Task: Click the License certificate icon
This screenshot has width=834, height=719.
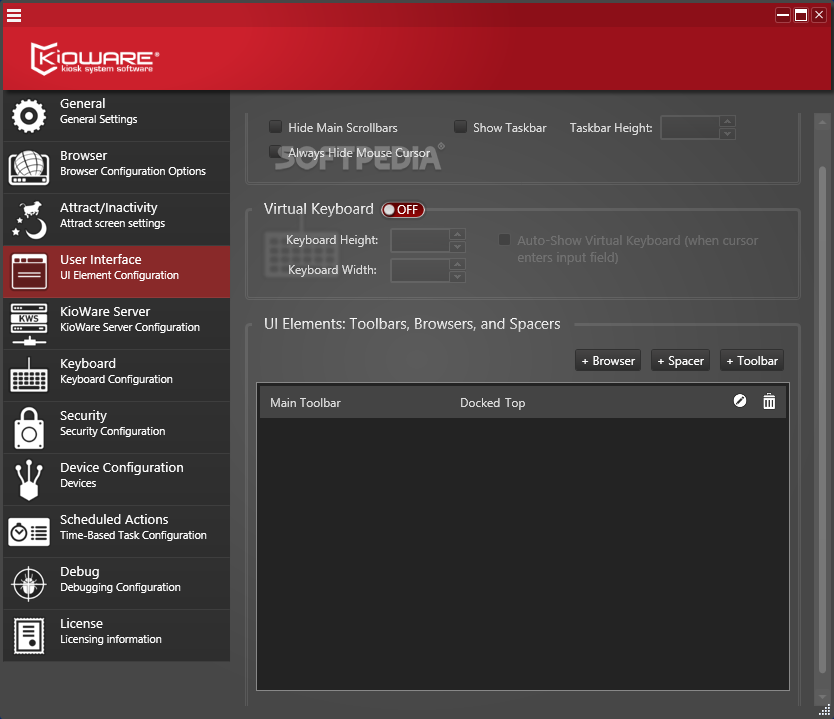Action: (29, 636)
